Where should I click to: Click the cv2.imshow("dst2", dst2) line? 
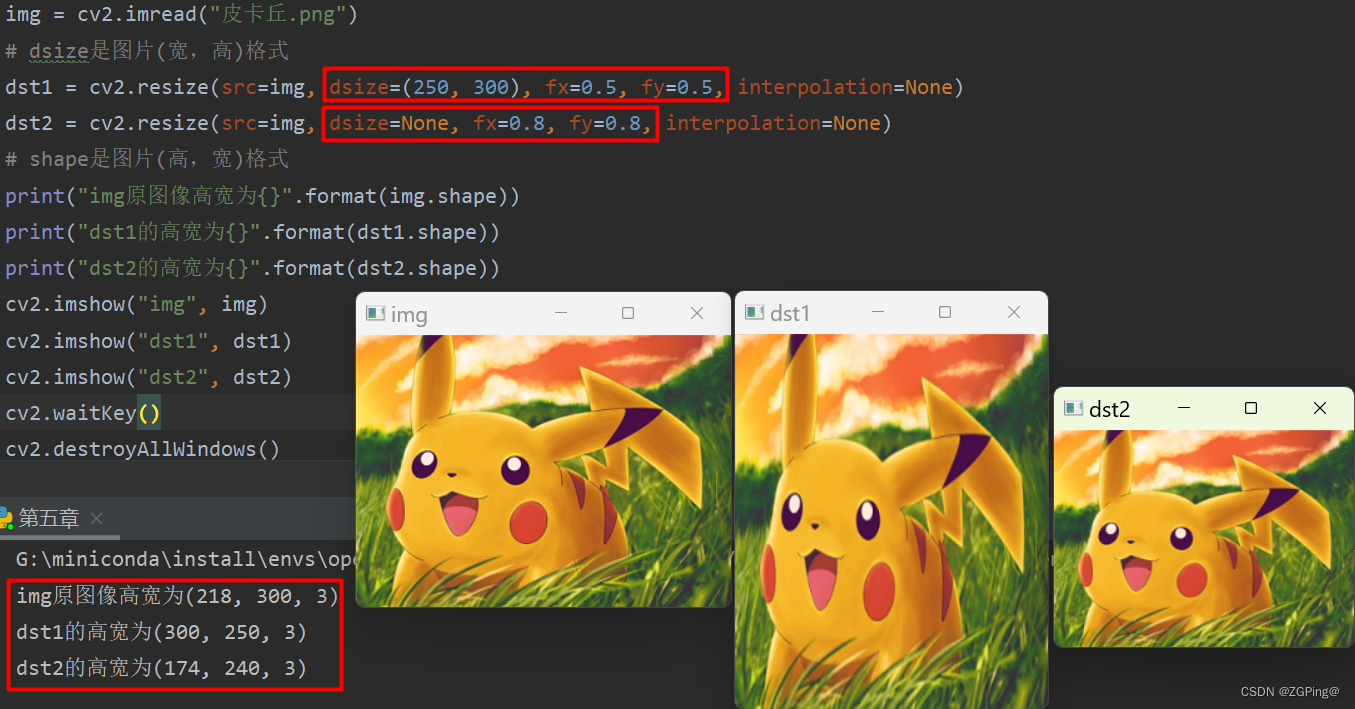tap(149, 377)
